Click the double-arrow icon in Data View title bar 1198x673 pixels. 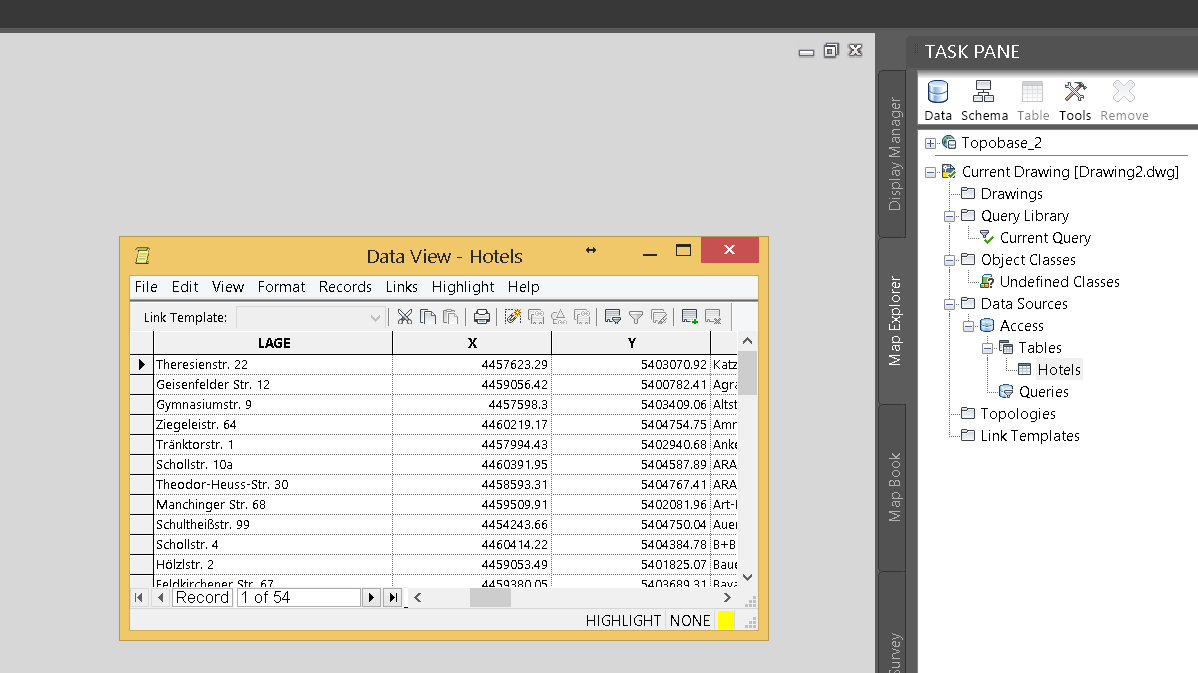(x=591, y=250)
